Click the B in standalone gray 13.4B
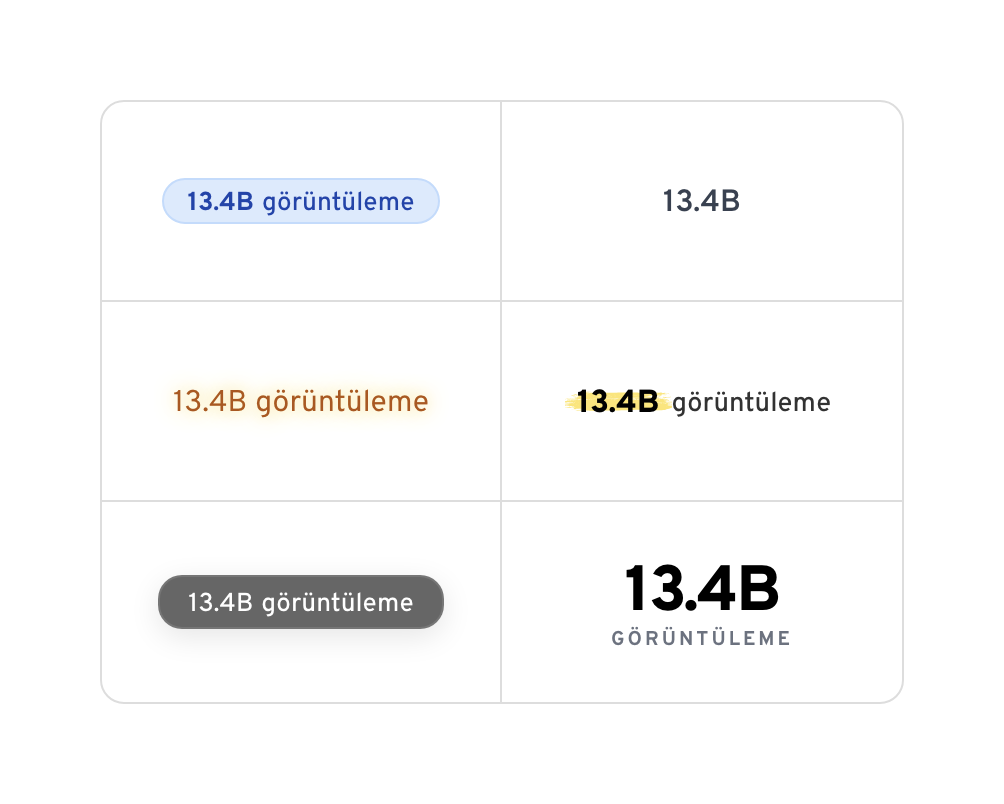 729,202
